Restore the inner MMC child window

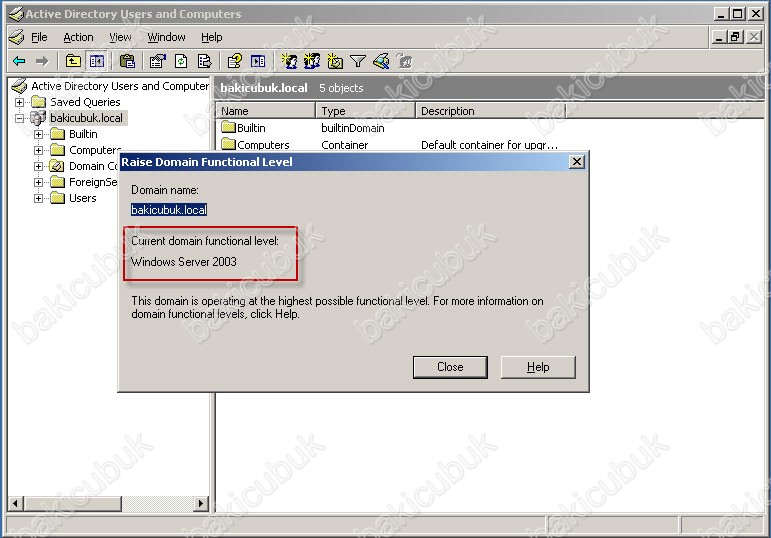click(x=736, y=36)
